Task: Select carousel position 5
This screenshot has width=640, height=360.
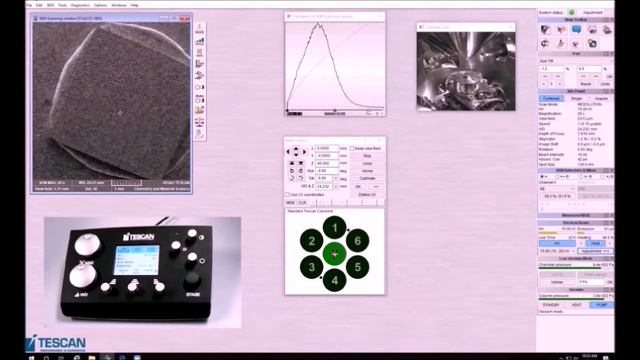Action: 358,267
